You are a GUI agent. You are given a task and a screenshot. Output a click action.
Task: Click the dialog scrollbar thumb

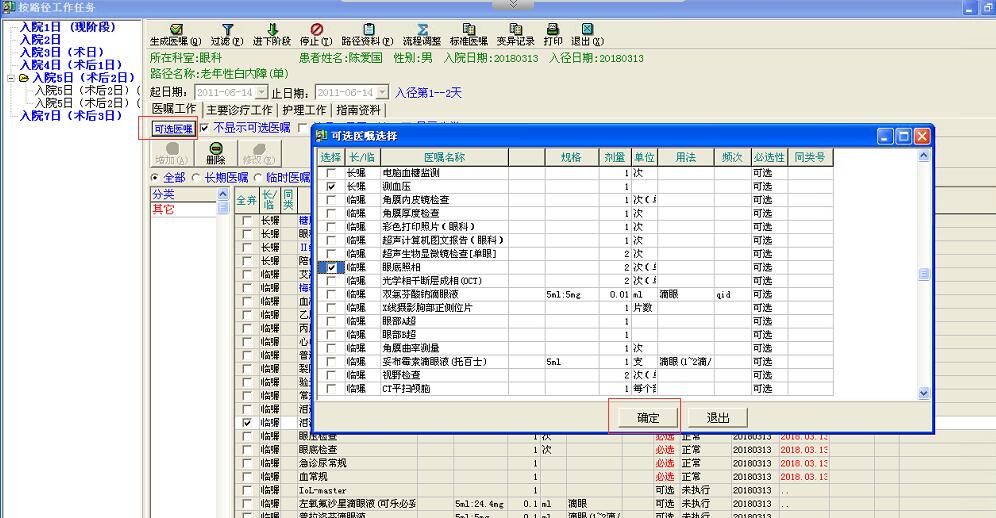pos(924,274)
